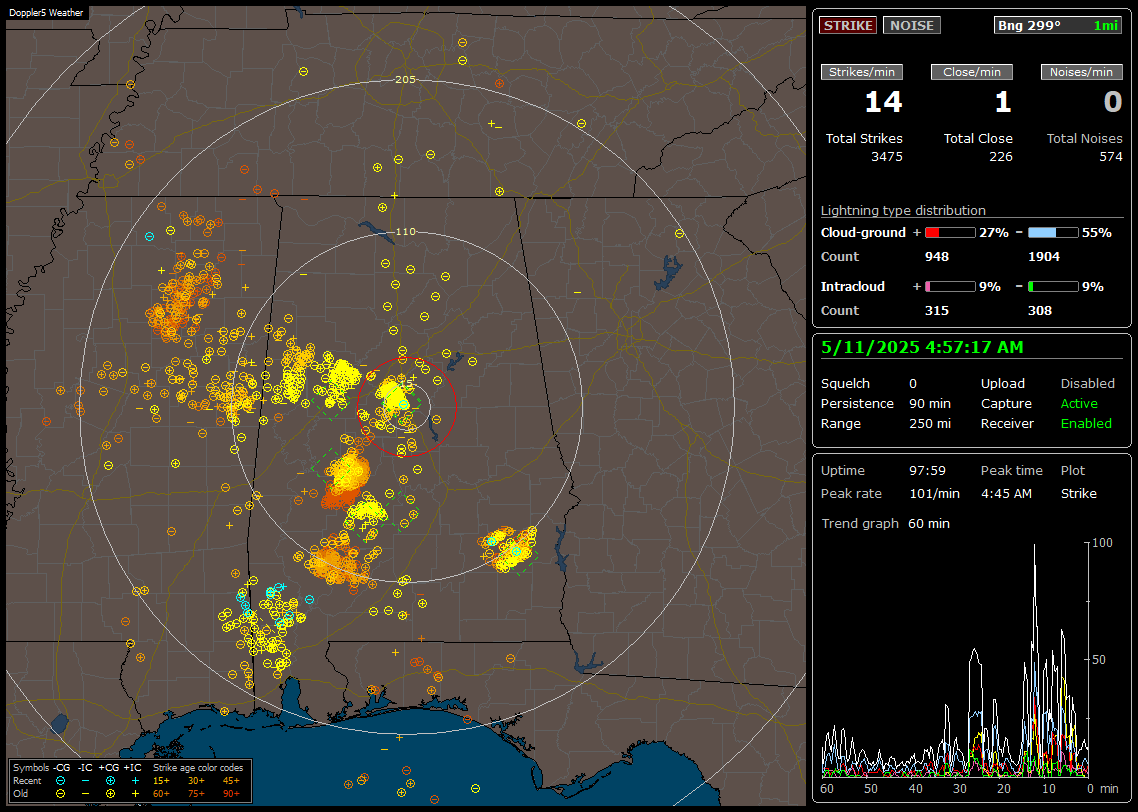Click the Strikes/min label box
The image size is (1138, 812).
[x=861, y=72]
